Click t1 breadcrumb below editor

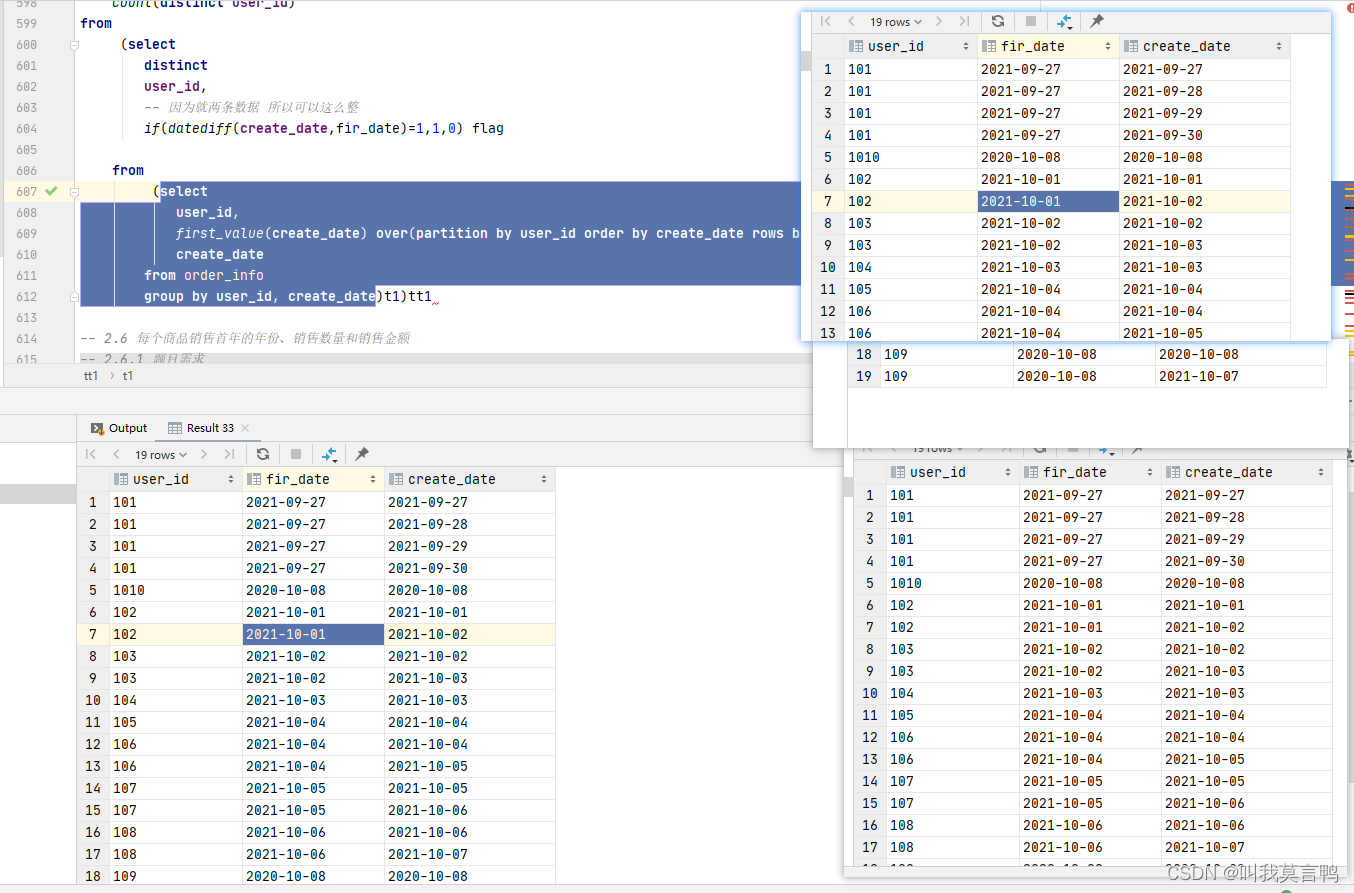pyautogui.click(x=128, y=376)
